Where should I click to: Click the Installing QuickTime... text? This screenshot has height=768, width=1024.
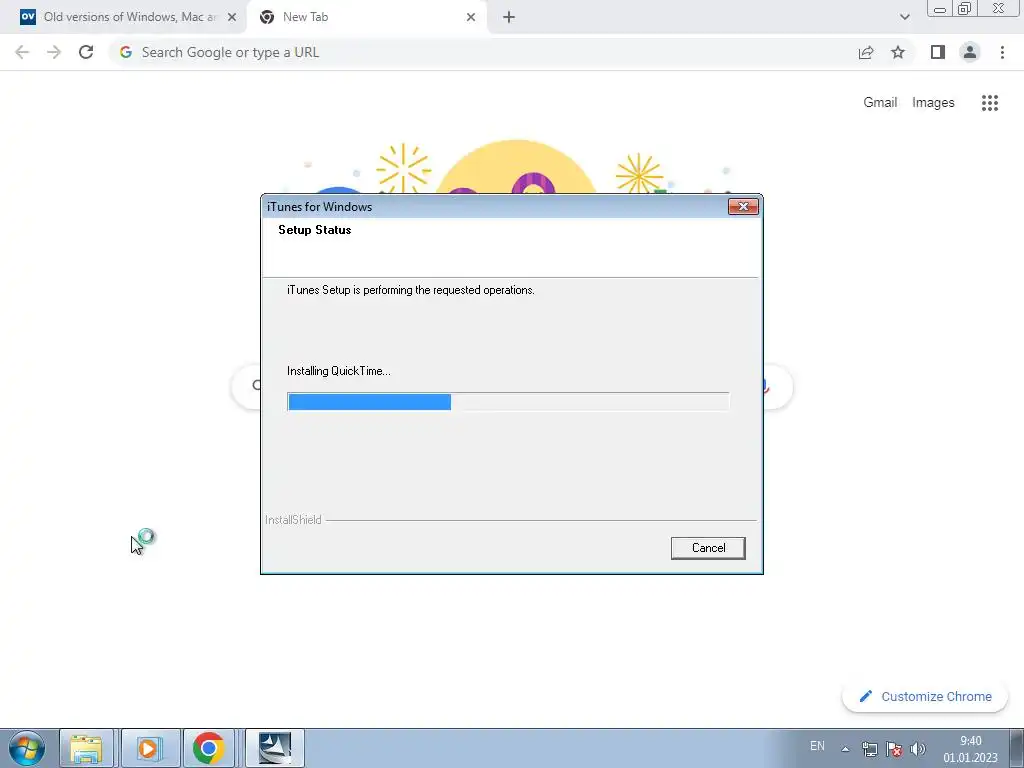pyautogui.click(x=339, y=371)
